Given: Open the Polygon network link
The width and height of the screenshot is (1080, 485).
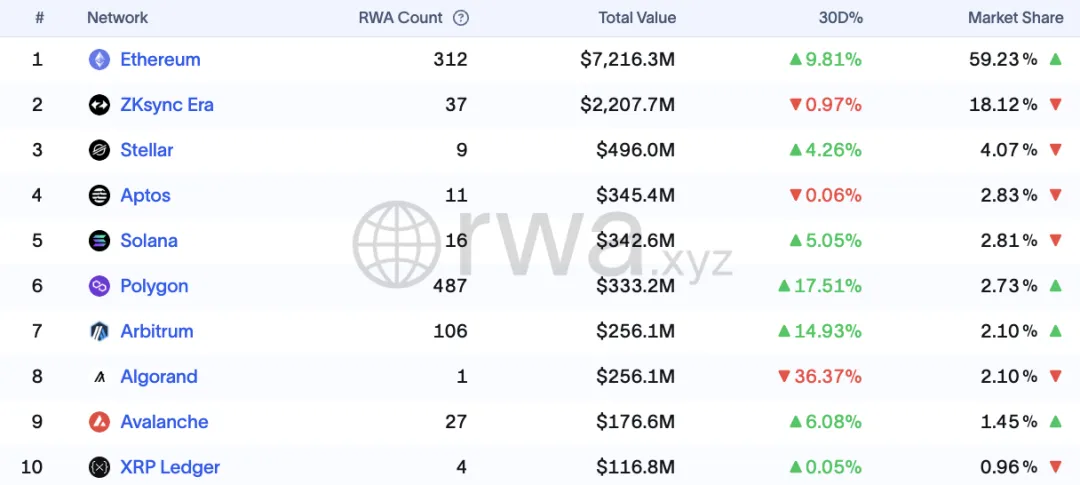Looking at the screenshot, I should pos(154,286).
